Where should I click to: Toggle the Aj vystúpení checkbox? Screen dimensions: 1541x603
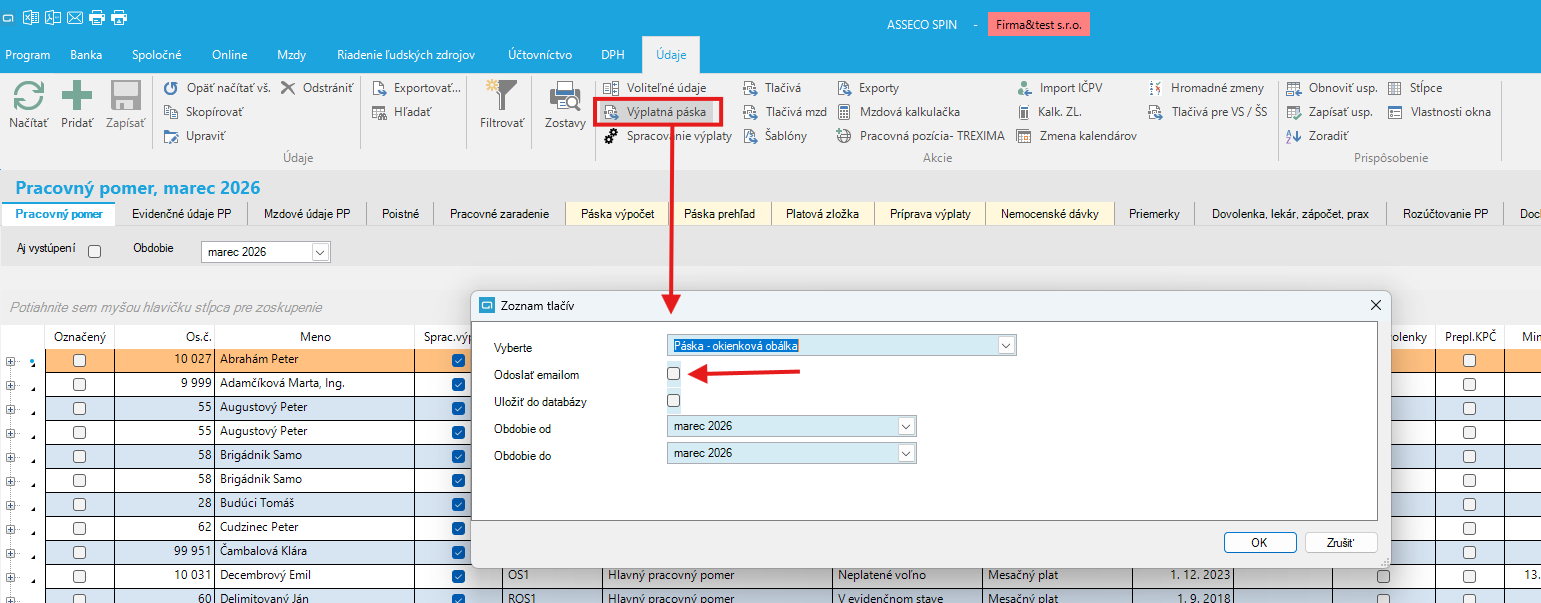click(95, 252)
